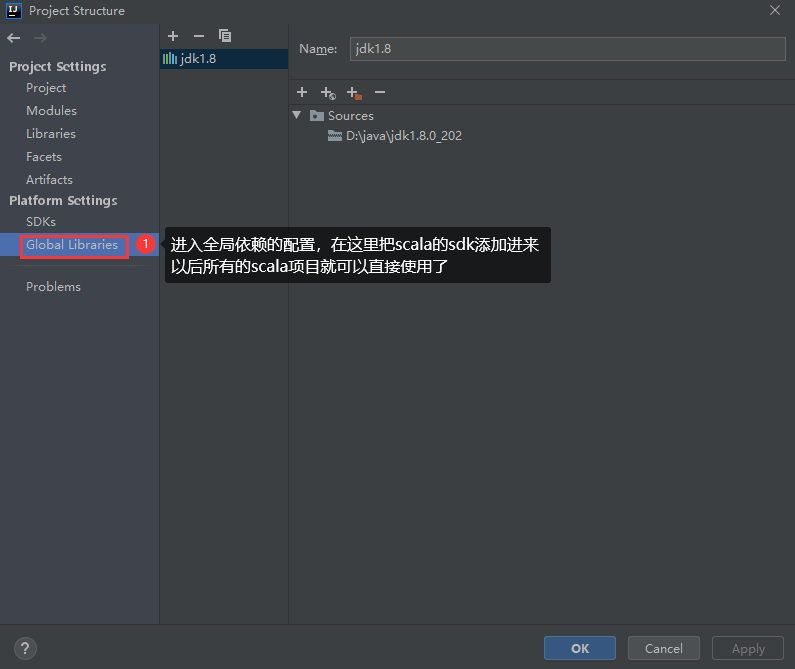Click the forward navigation arrow

coord(41,38)
